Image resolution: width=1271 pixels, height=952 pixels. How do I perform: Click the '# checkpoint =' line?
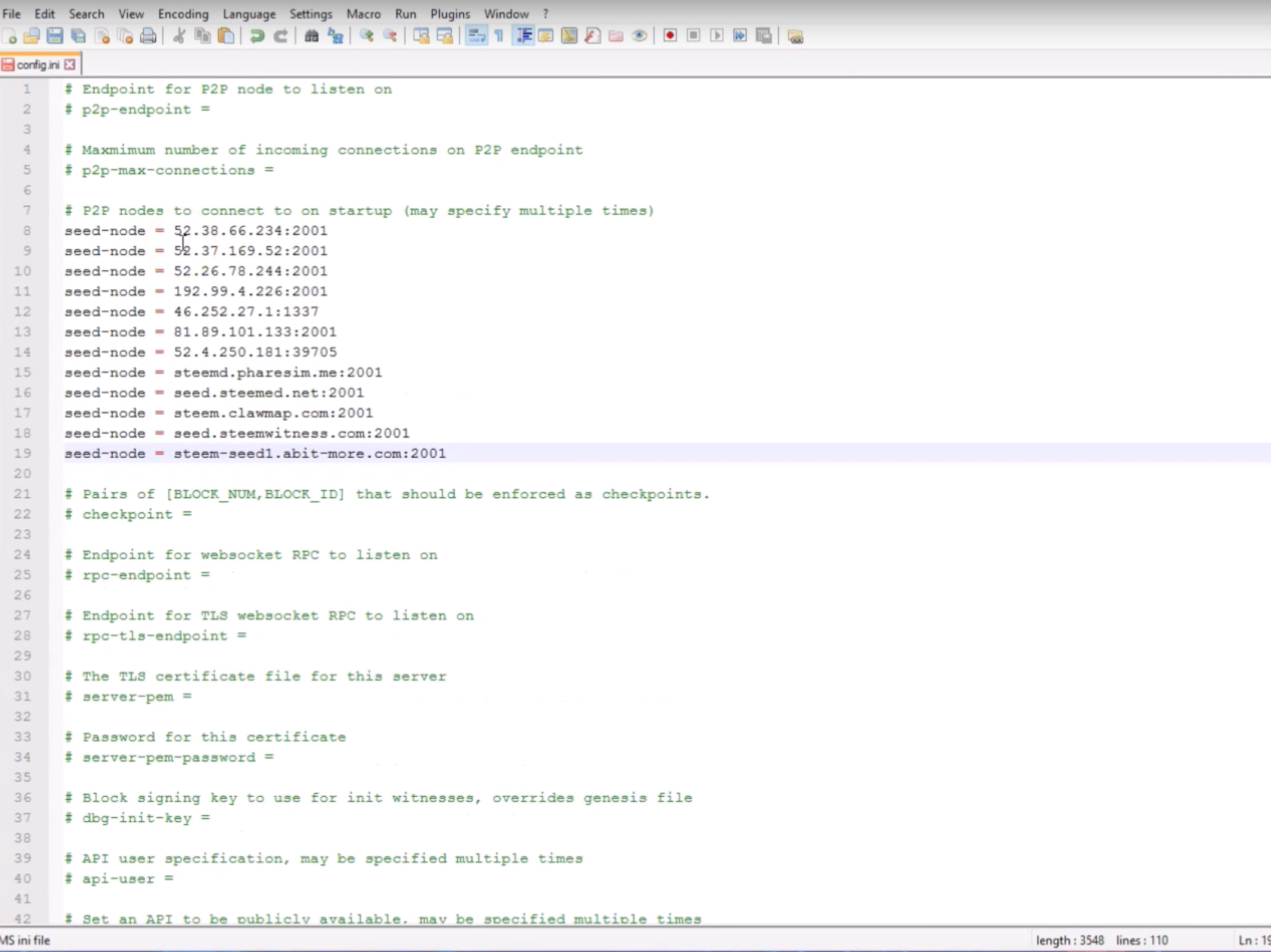pos(128,514)
